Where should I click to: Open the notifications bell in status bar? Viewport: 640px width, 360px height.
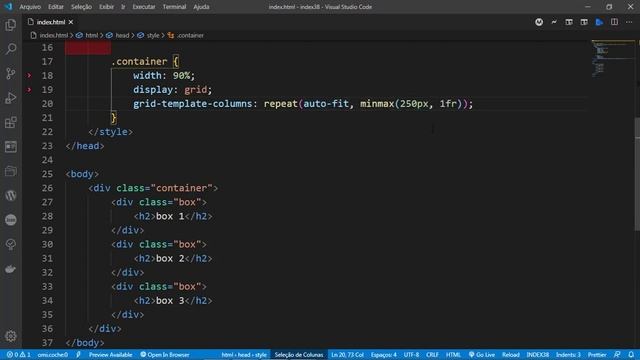[631, 355]
